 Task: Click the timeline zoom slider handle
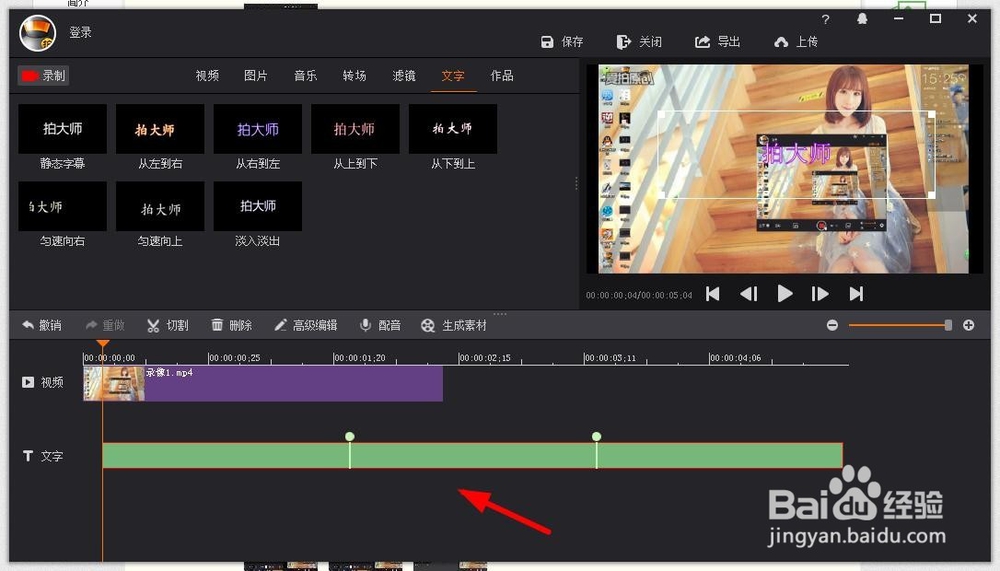pos(948,325)
